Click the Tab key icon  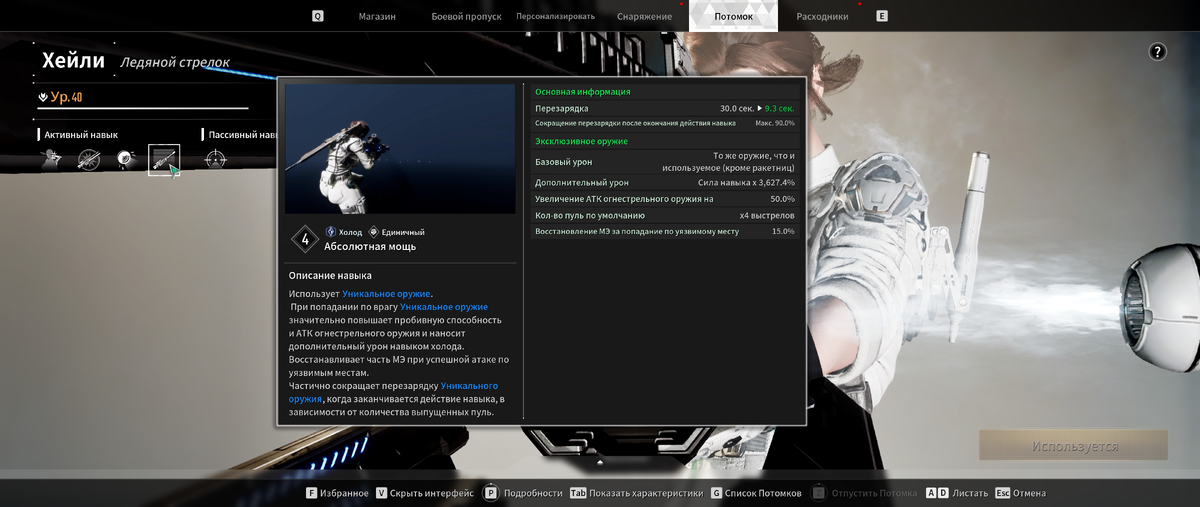pos(578,493)
